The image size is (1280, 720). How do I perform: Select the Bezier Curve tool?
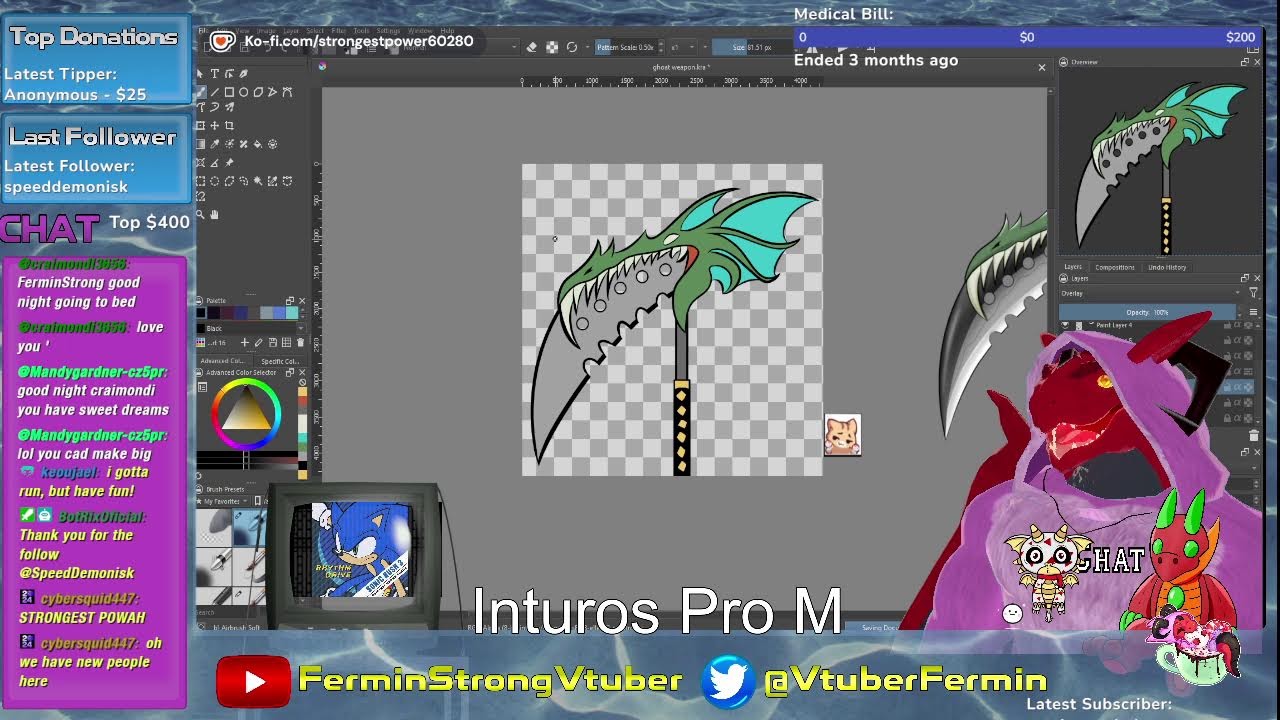pos(287,92)
